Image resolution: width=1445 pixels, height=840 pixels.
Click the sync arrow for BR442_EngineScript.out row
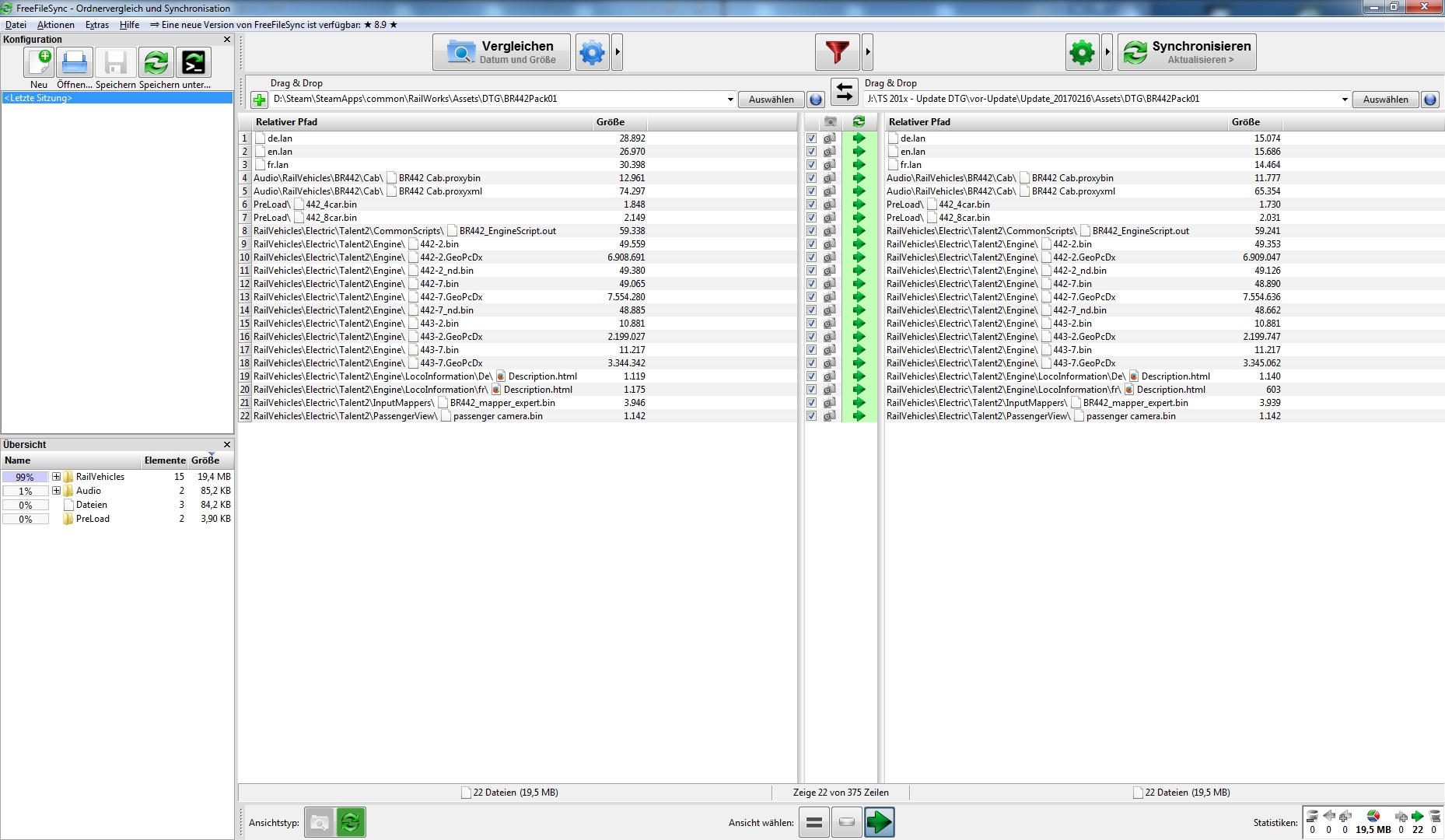click(859, 231)
